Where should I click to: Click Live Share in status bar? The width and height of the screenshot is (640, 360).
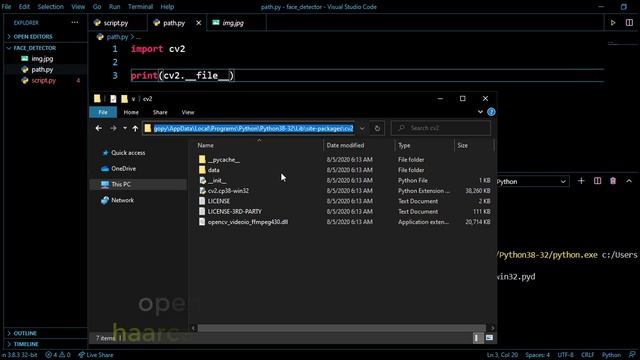pyautogui.click(x=96, y=355)
